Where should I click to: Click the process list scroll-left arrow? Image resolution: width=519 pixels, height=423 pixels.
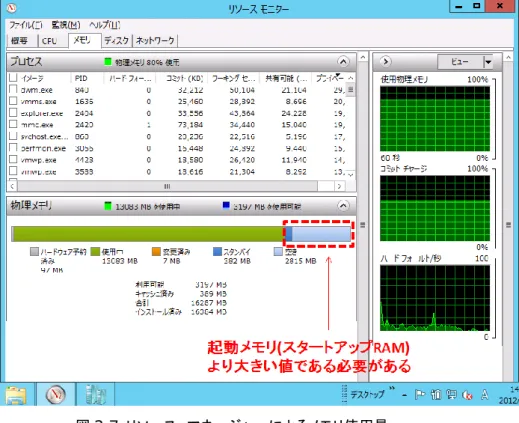coord(12,186)
